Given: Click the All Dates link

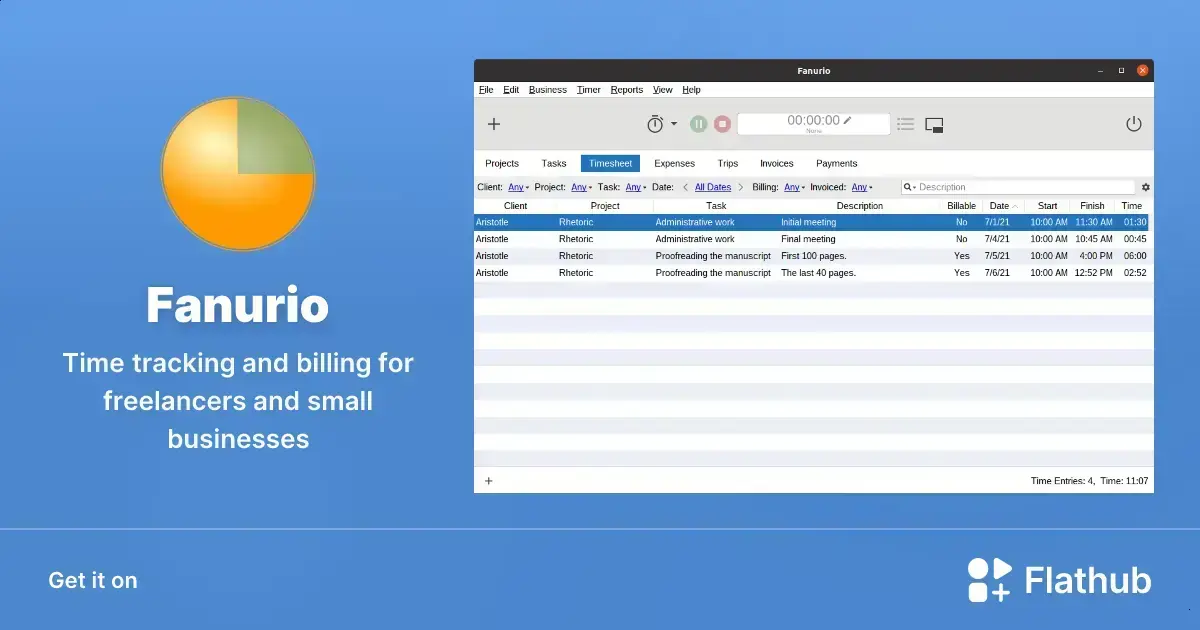Looking at the screenshot, I should pos(713,187).
